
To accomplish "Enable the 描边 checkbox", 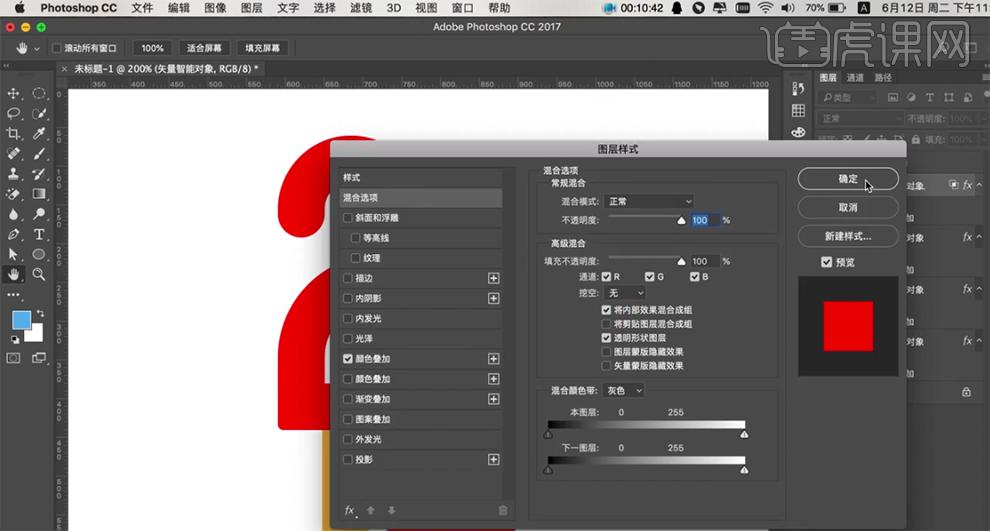I will (x=347, y=278).
